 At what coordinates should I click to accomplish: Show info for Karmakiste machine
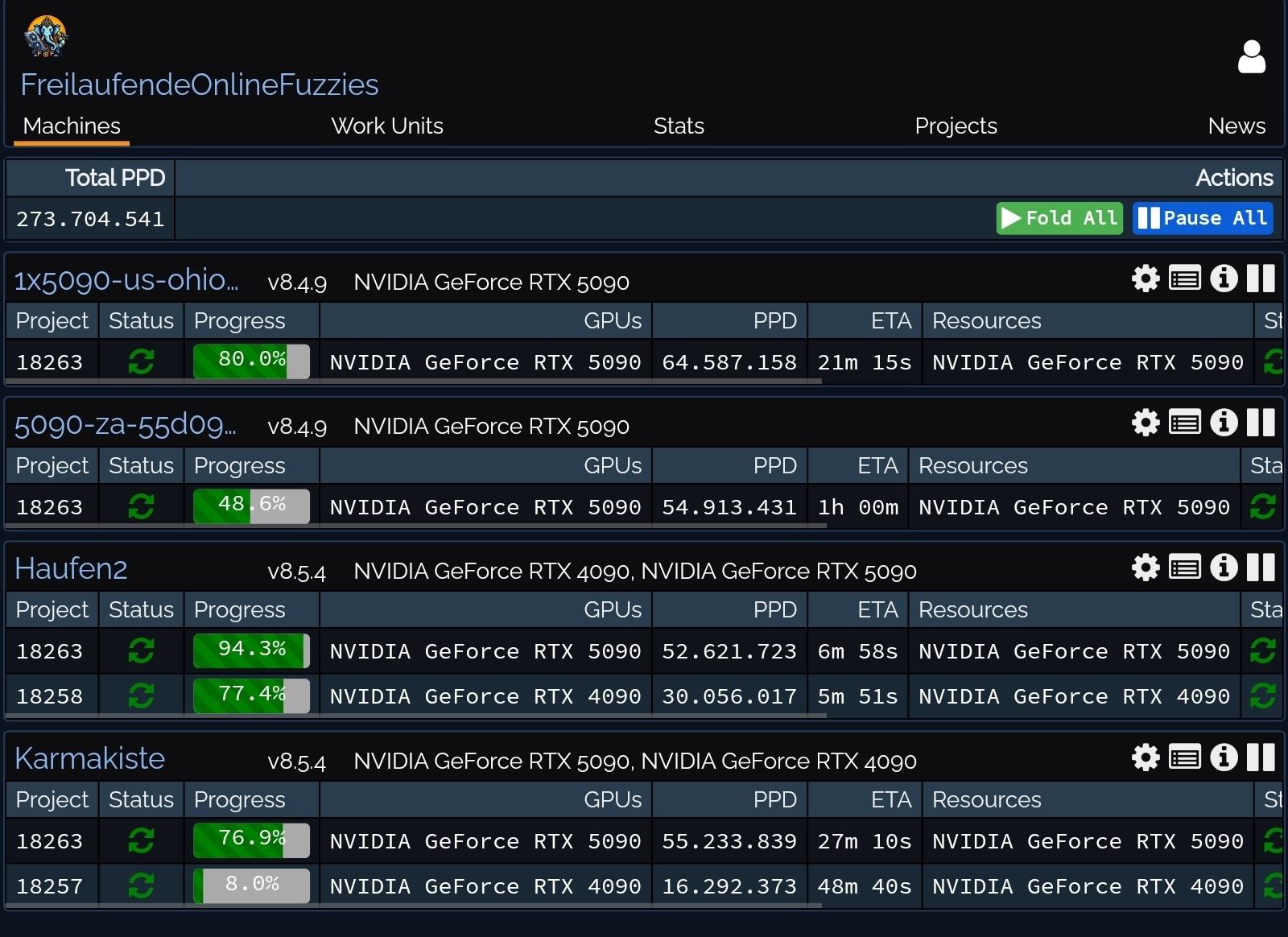pos(1224,757)
